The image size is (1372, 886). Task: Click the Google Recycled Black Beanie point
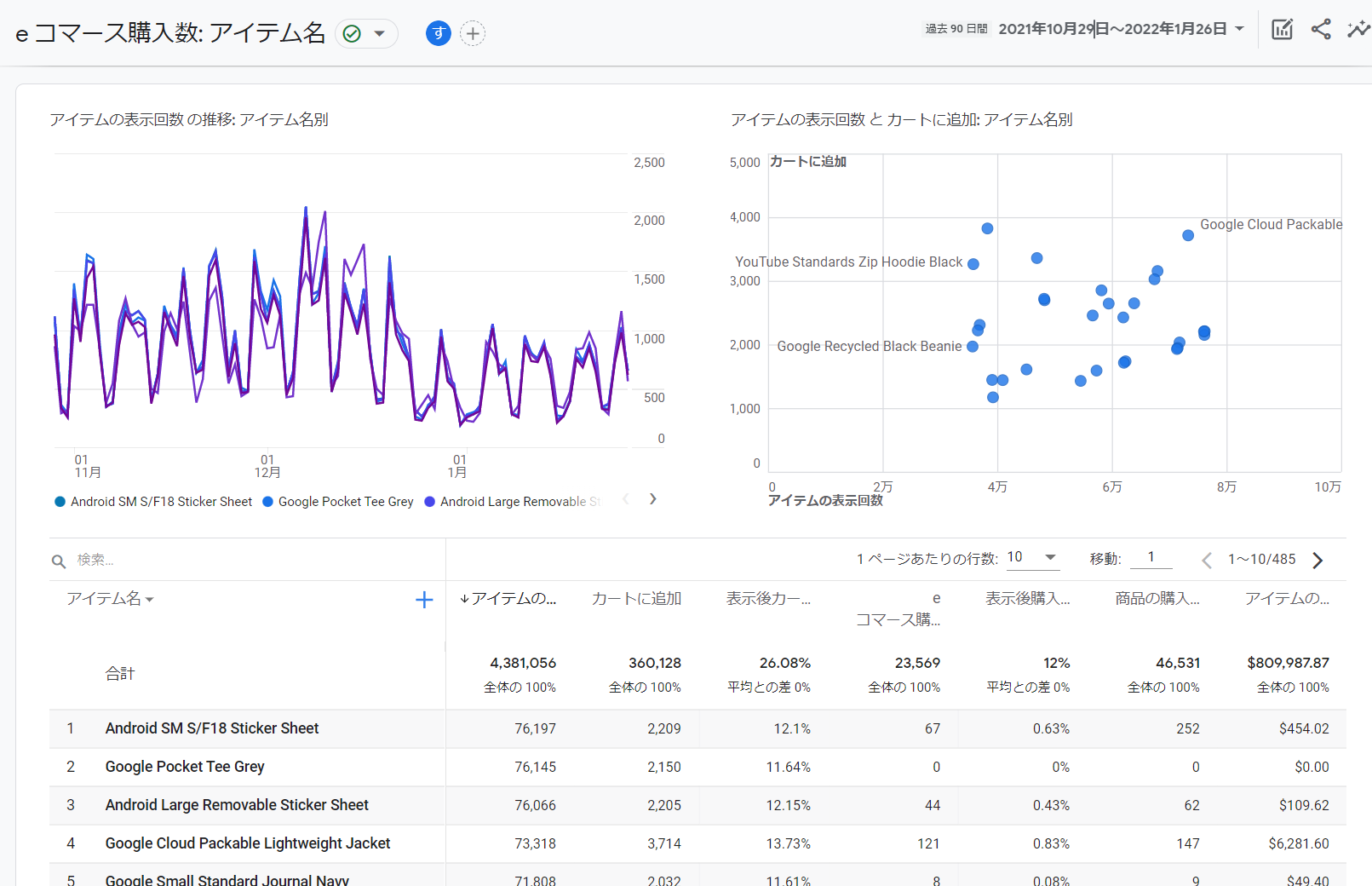coord(973,347)
